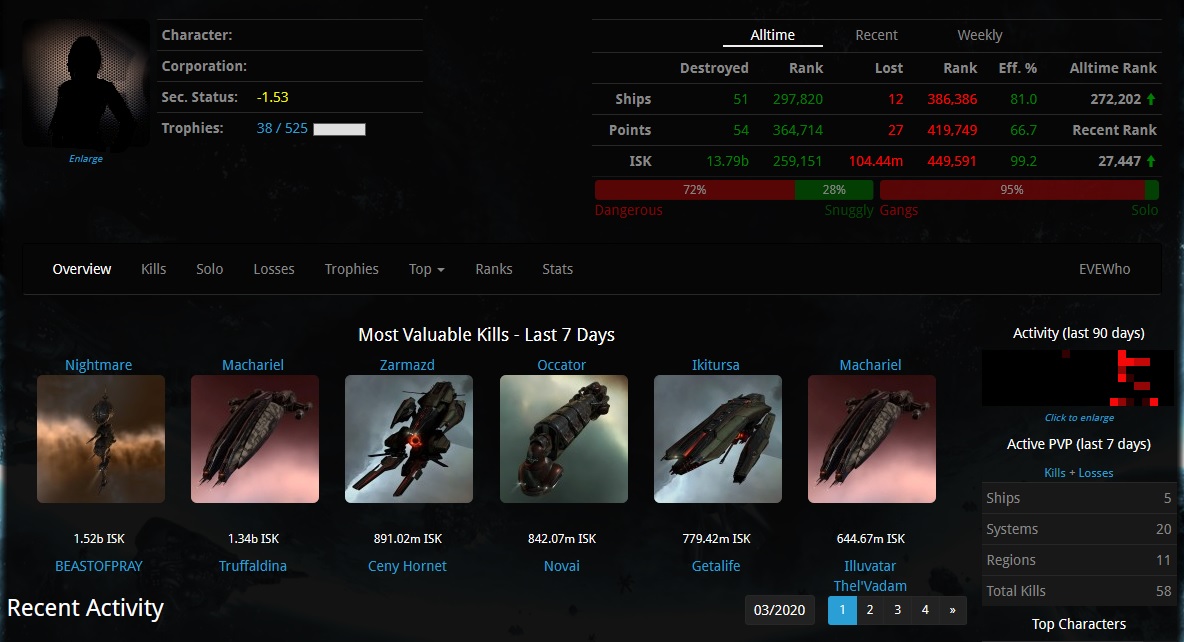The image size is (1184, 642).
Task: Open the Truffaldina pilot link
Action: (x=253, y=566)
